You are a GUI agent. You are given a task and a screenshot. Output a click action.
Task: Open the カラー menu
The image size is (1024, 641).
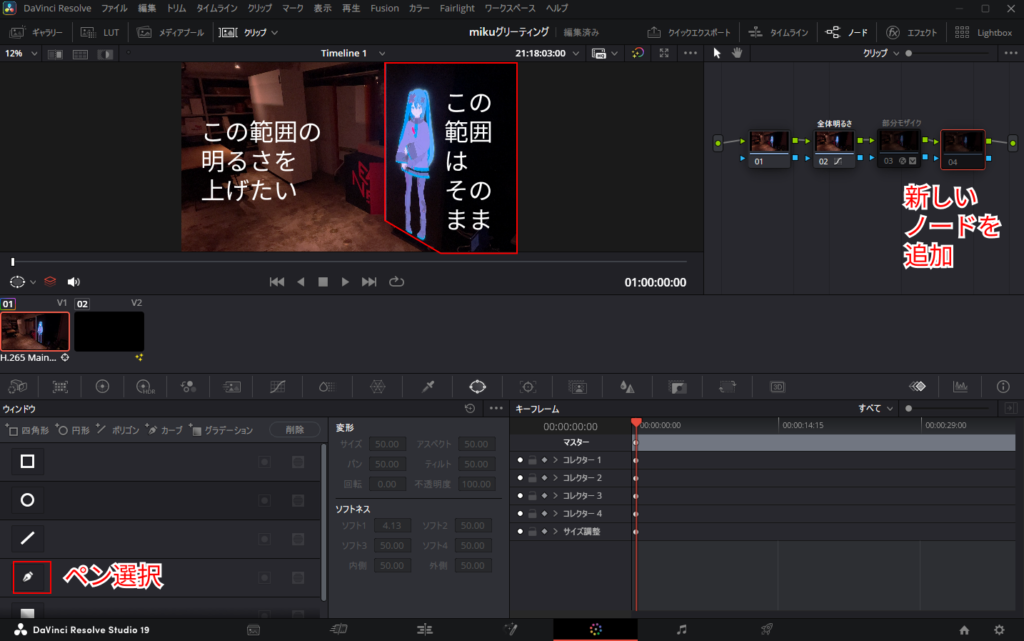(419, 8)
